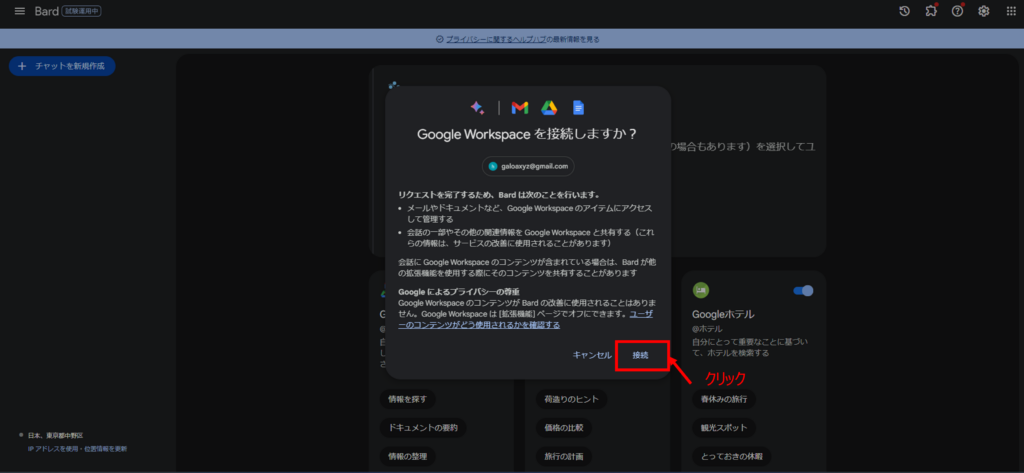Select the 荷造りのヒント chip
Image resolution: width=1024 pixels, height=473 pixels.
571,399
